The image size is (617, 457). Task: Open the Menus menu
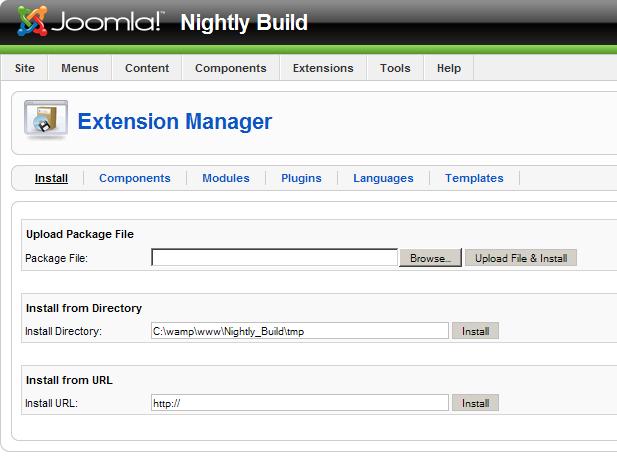[80, 68]
